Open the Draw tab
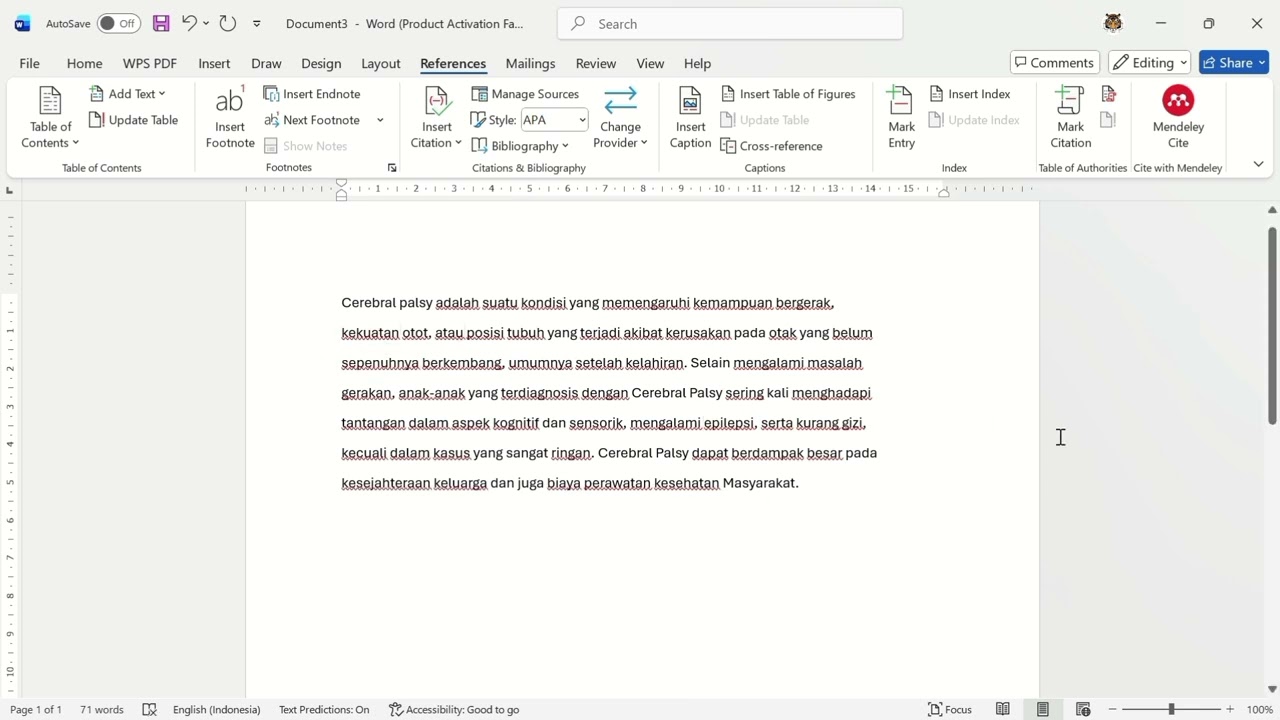Screen dimensions: 1280x720 [266, 63]
